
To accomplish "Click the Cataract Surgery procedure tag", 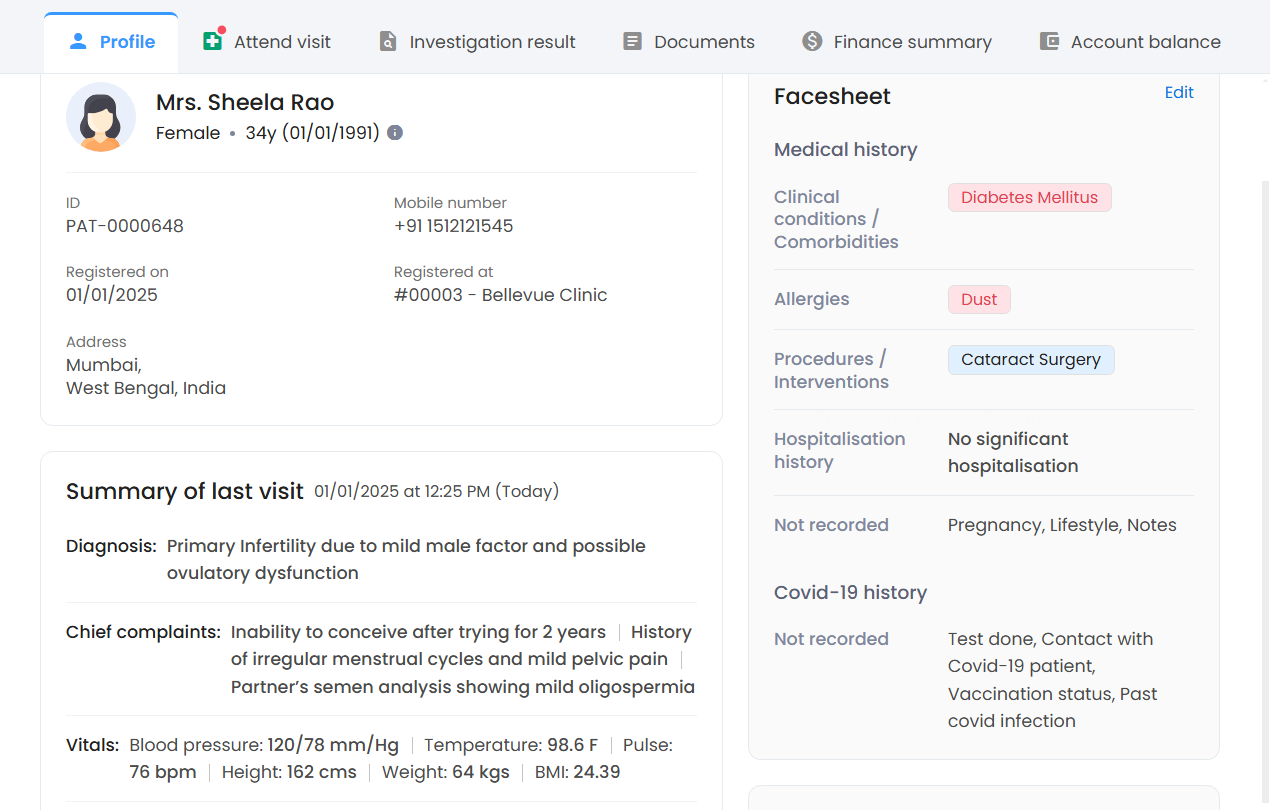I will click(1030, 360).
